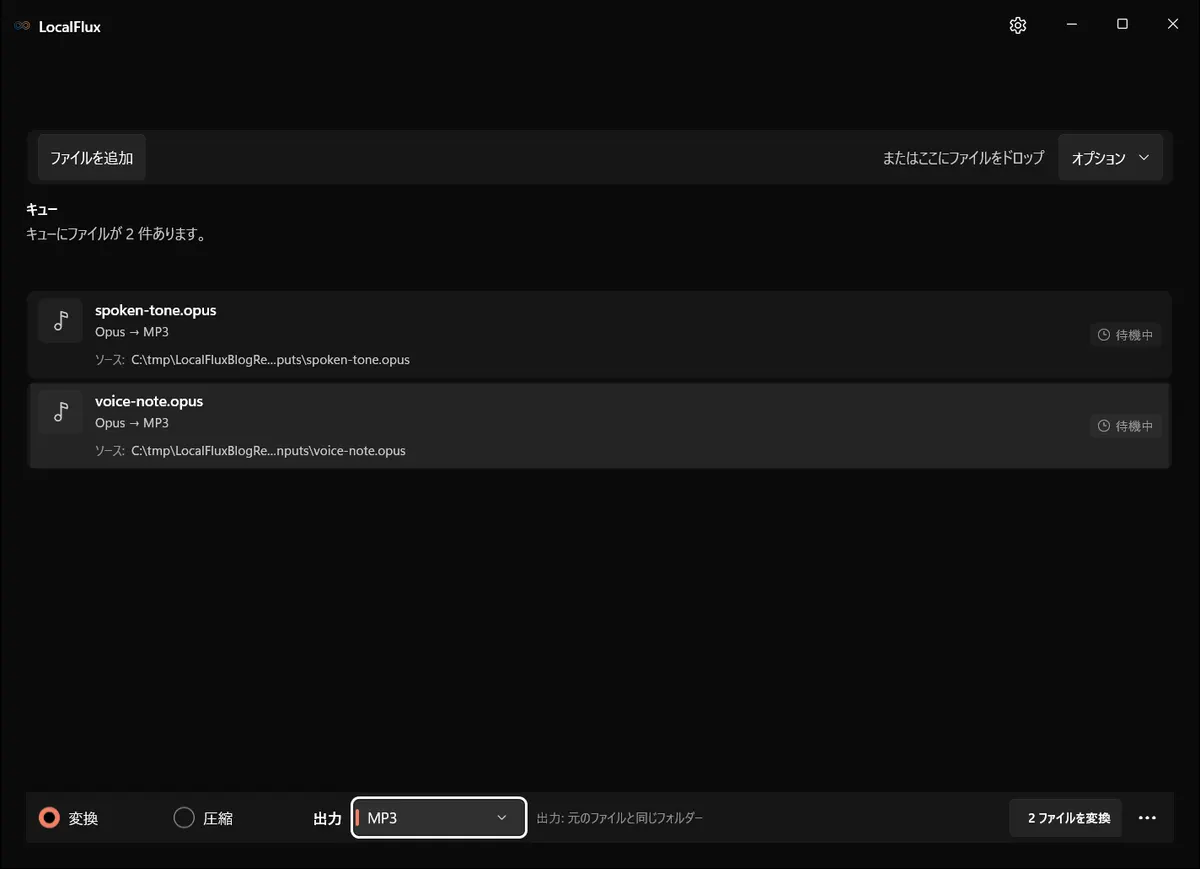Click music note icon for voice-note.opus
The image size is (1200, 869).
[60, 411]
